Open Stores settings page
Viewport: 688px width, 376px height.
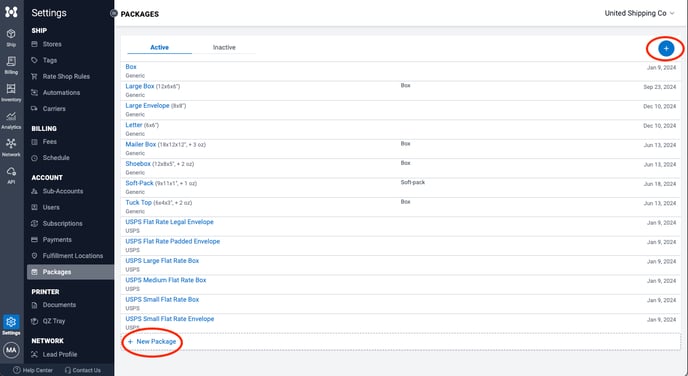point(52,44)
